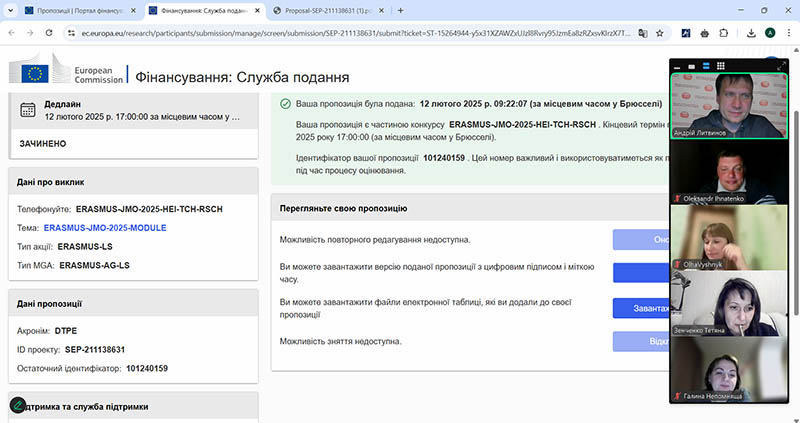Expand the video call panel to fullscreen
Viewport: 800px width, 423px height.
[x=781, y=66]
